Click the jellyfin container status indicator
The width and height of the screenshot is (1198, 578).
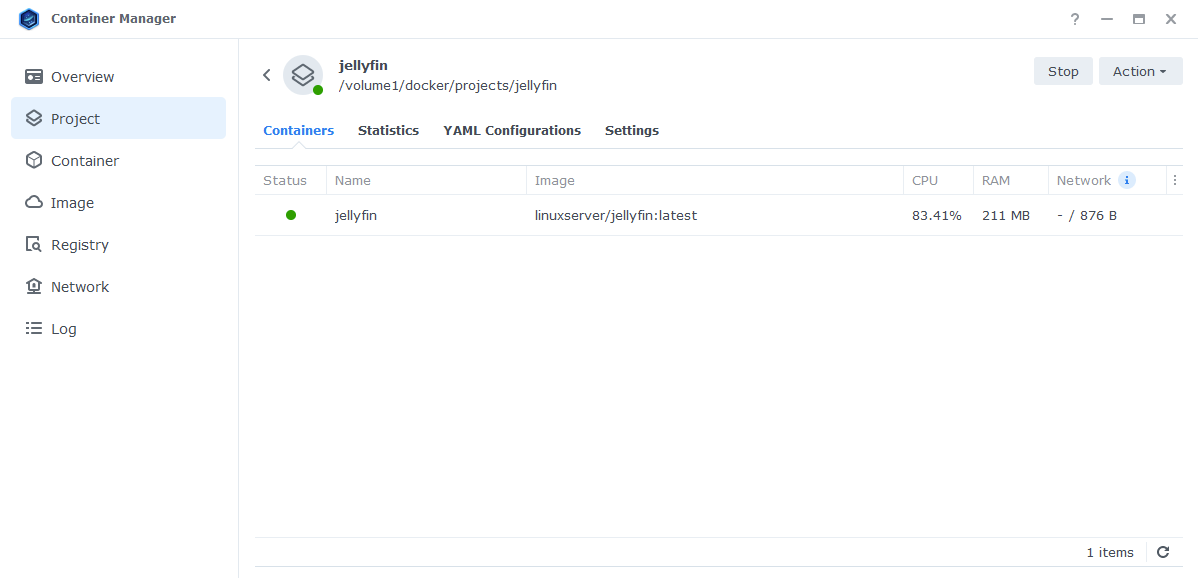[x=290, y=215]
